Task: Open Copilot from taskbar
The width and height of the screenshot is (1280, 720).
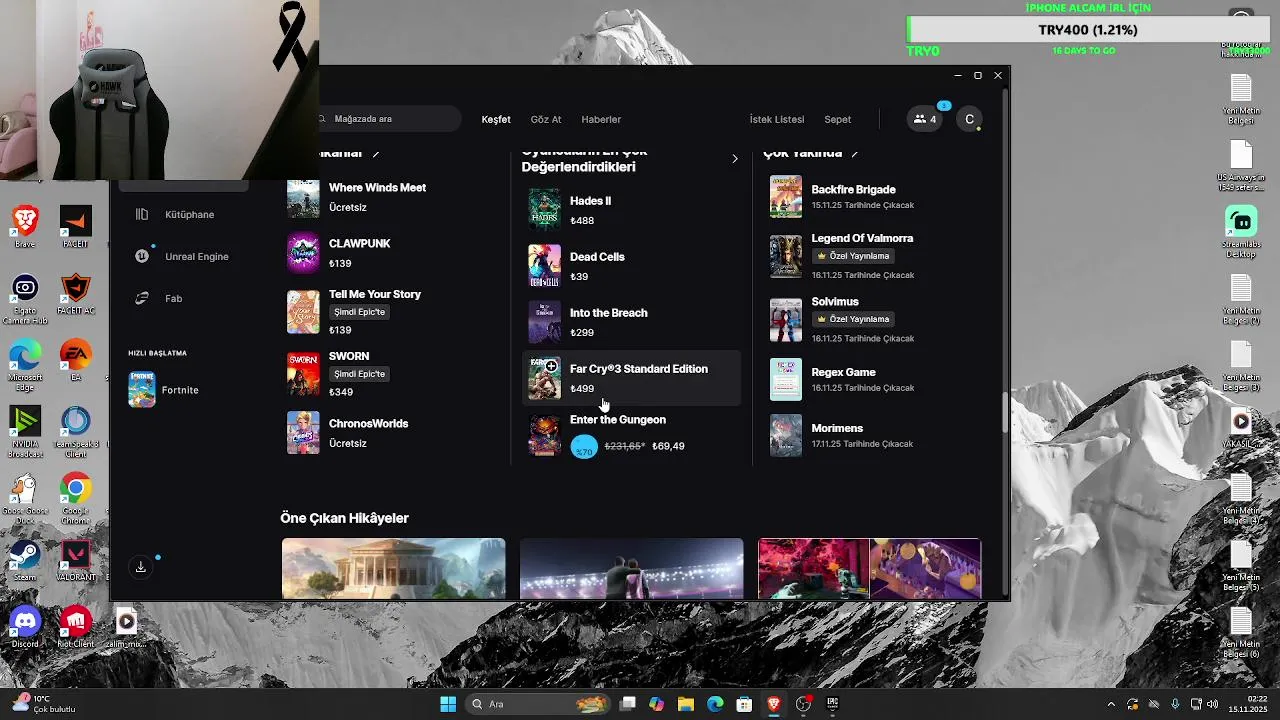Action: (x=656, y=704)
